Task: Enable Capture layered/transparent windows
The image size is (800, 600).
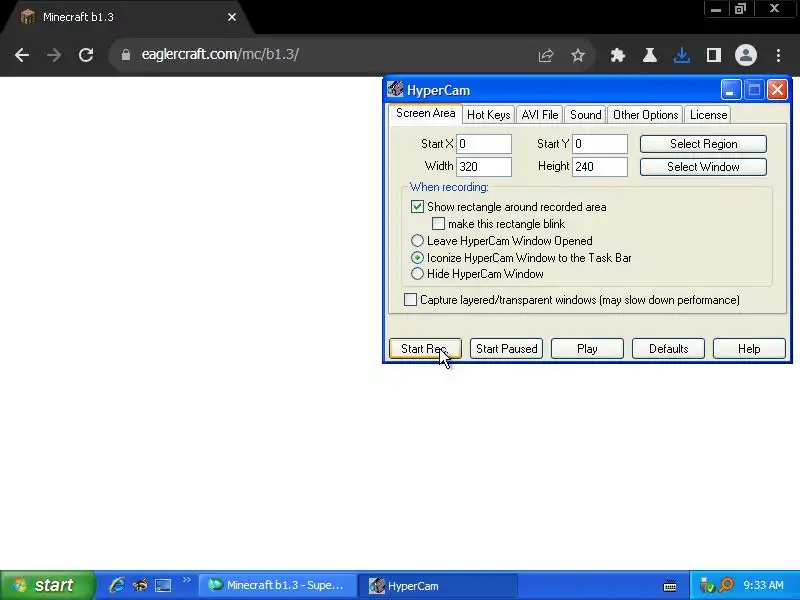Action: coord(410,299)
